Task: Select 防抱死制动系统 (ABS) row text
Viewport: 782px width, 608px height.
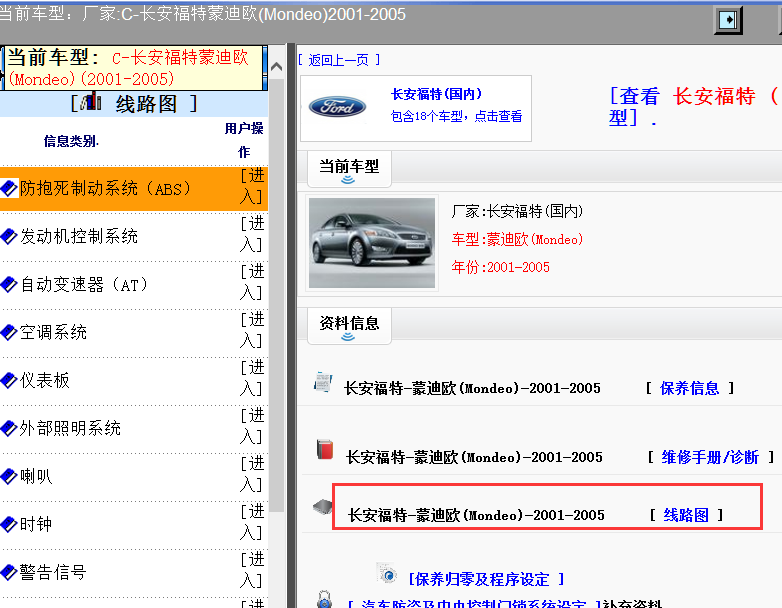Action: (x=105, y=189)
